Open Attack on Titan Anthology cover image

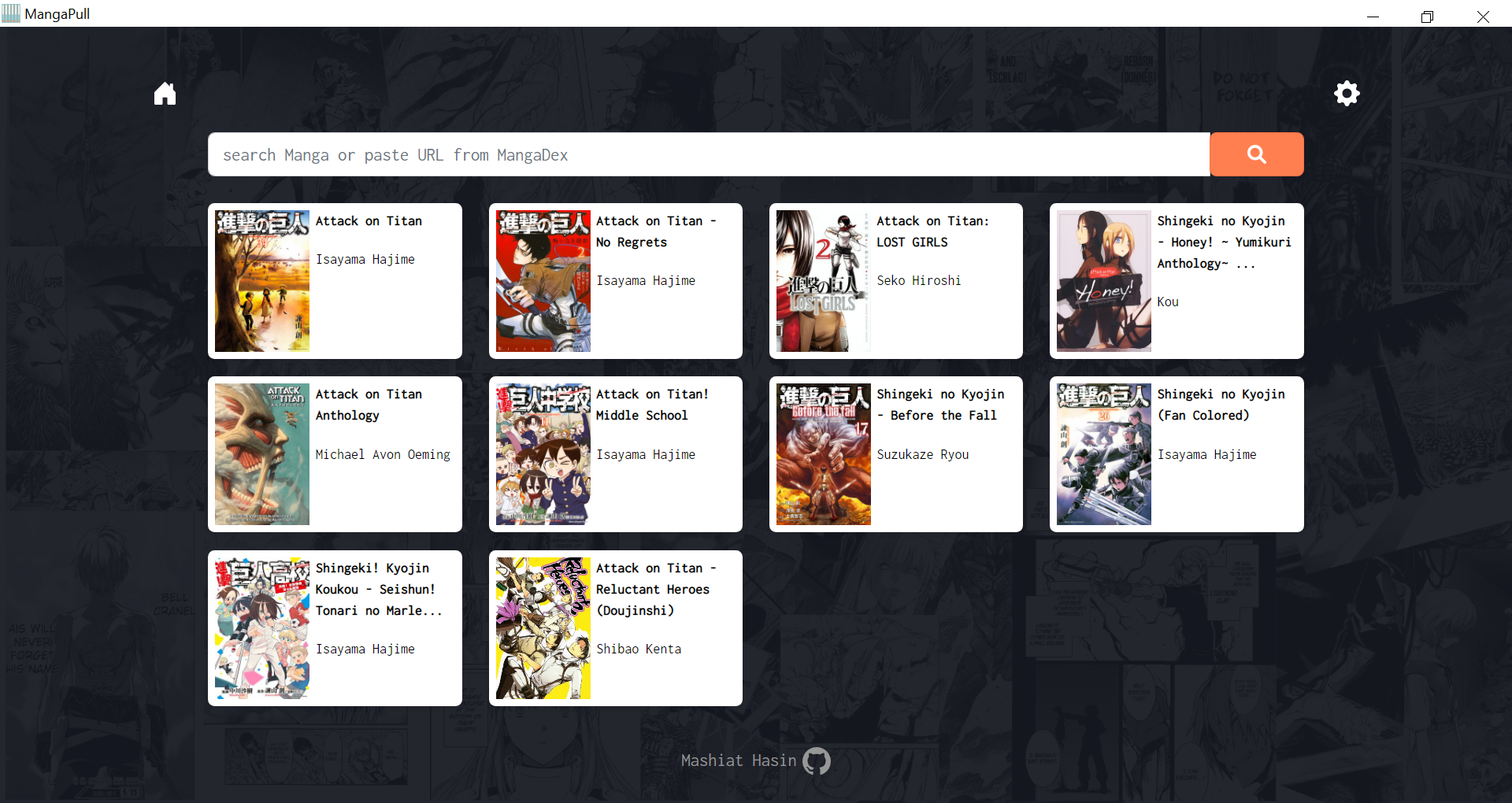click(262, 454)
